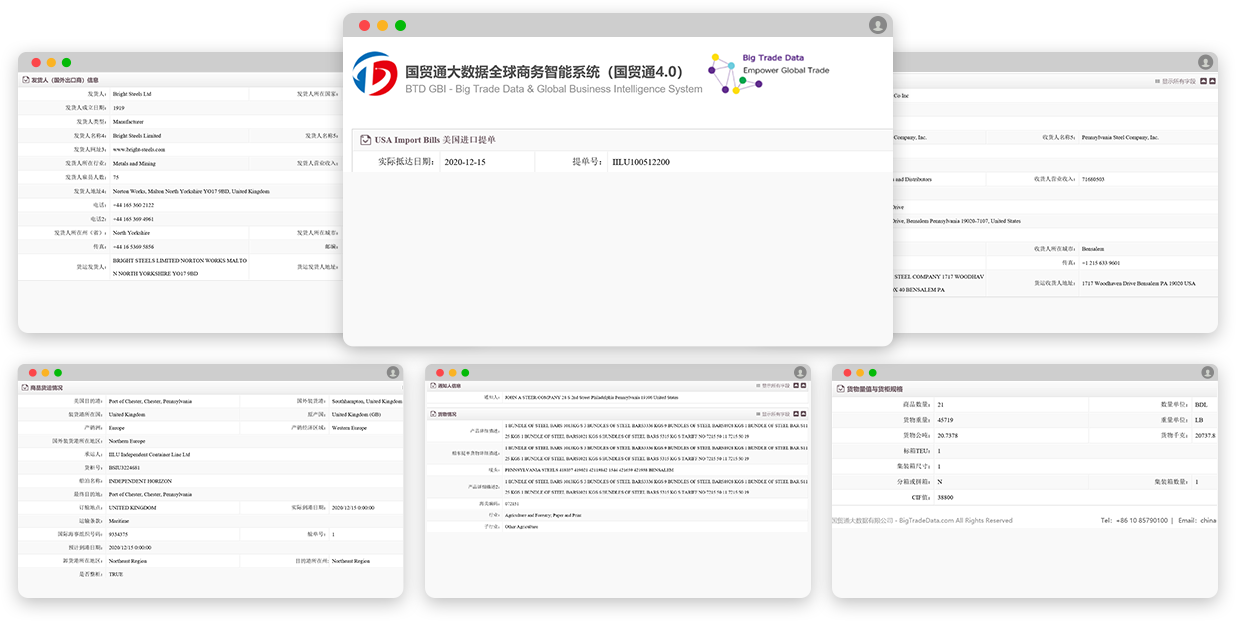
Task: Click bill of lading number IILU100512200
Action: pos(640,162)
